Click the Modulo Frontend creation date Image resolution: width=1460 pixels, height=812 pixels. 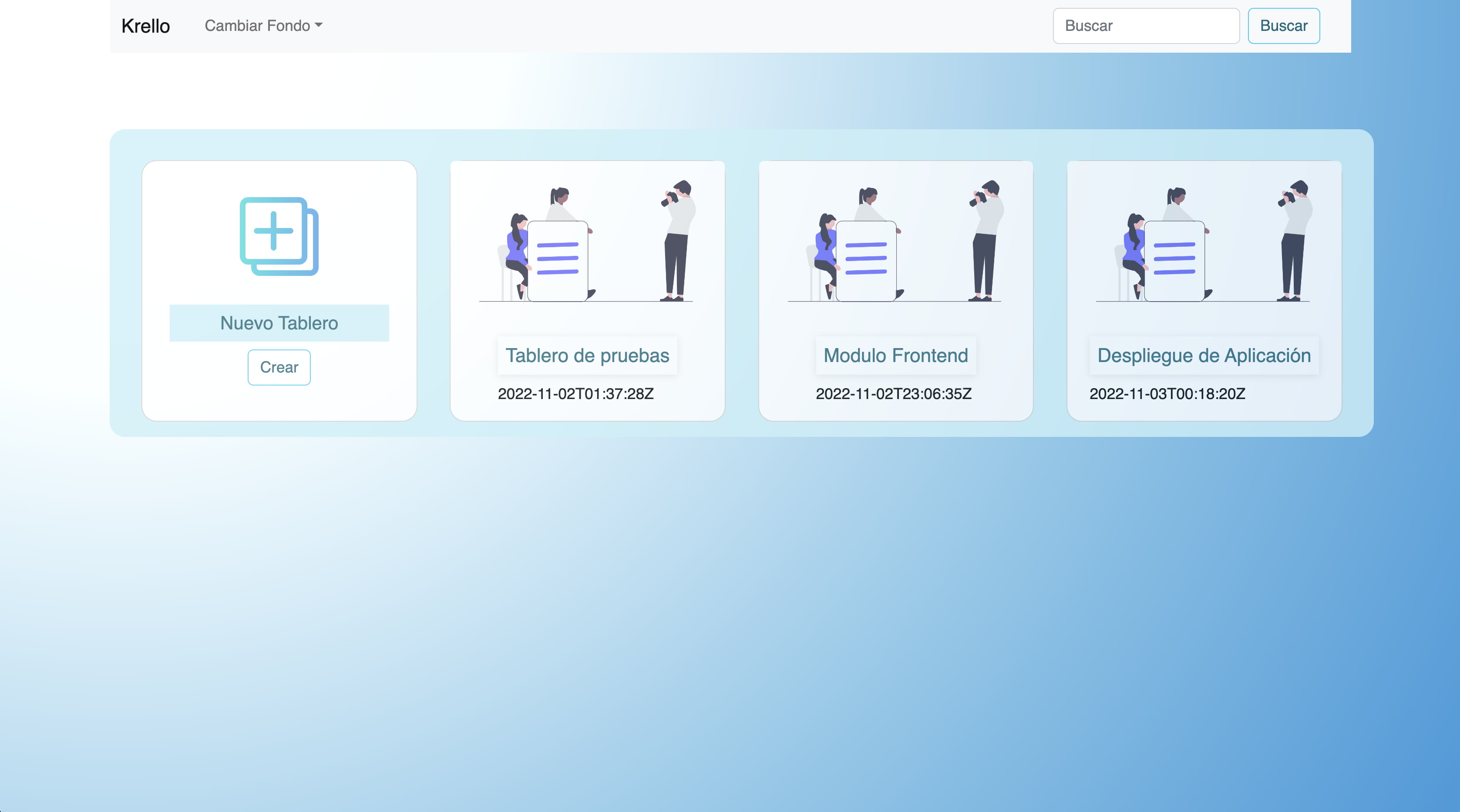coord(893,394)
